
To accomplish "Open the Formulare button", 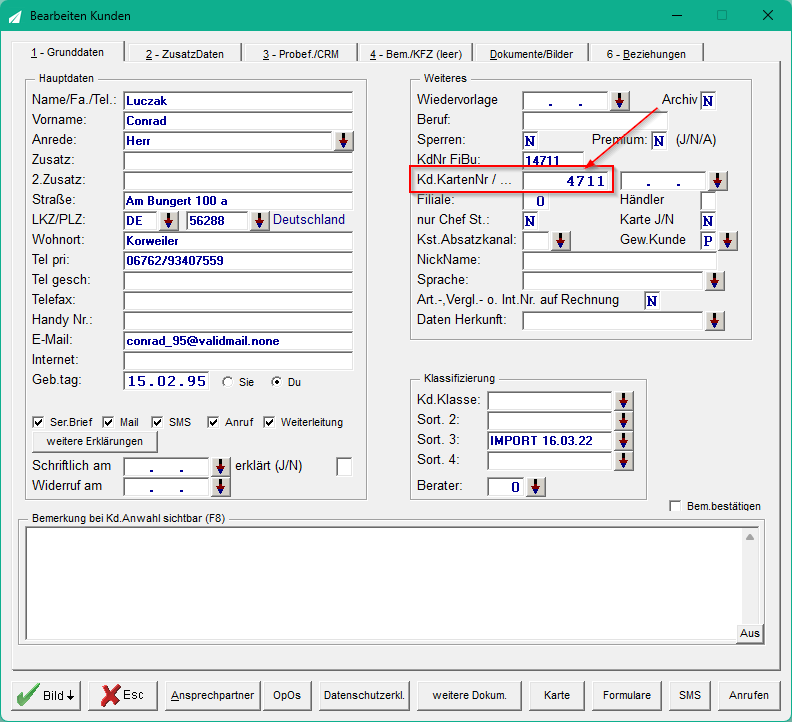I will point(626,696).
